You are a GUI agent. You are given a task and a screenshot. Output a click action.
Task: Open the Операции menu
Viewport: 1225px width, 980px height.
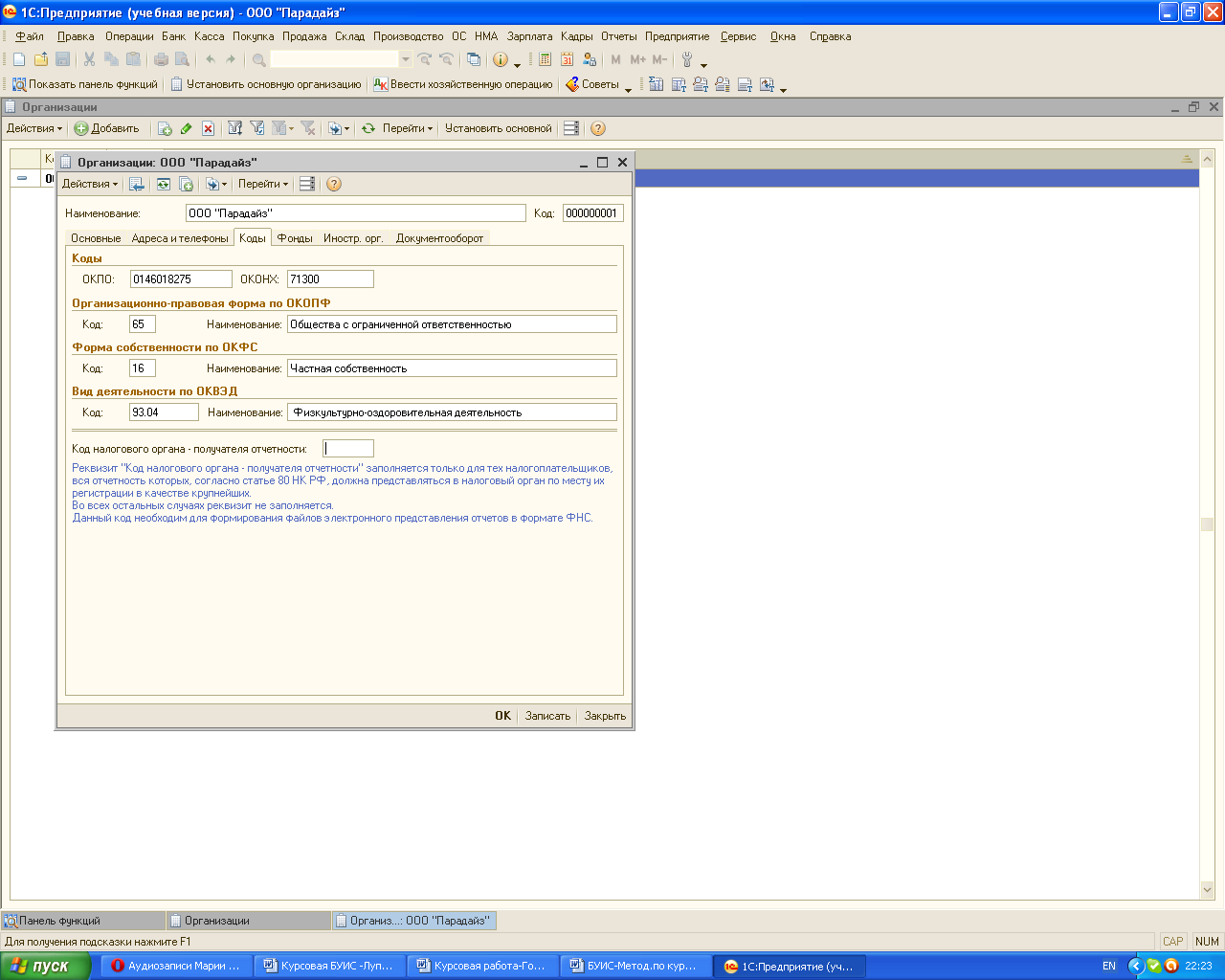129,36
